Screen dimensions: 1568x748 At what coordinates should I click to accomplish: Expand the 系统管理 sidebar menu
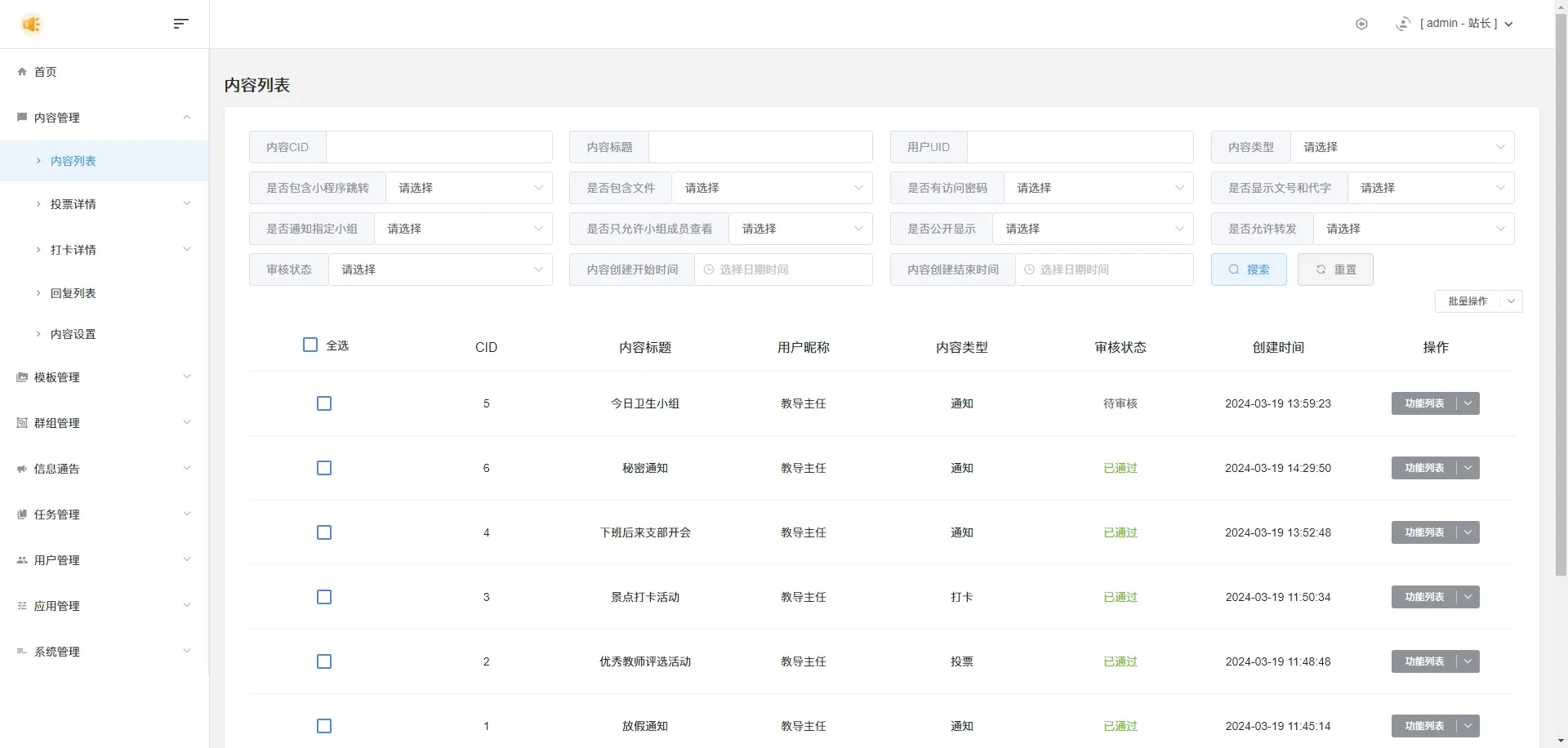coord(57,652)
